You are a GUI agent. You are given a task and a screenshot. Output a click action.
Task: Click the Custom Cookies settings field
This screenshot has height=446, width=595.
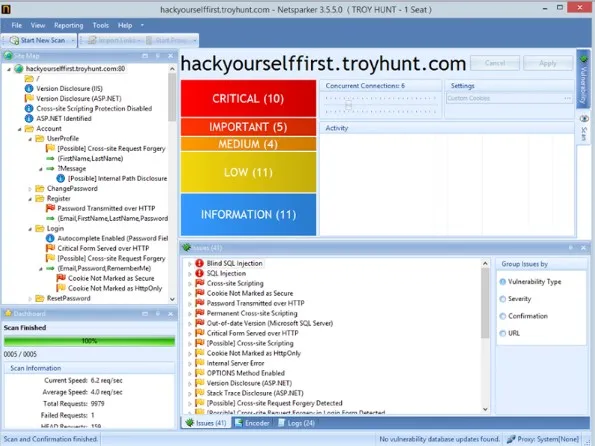(509, 98)
